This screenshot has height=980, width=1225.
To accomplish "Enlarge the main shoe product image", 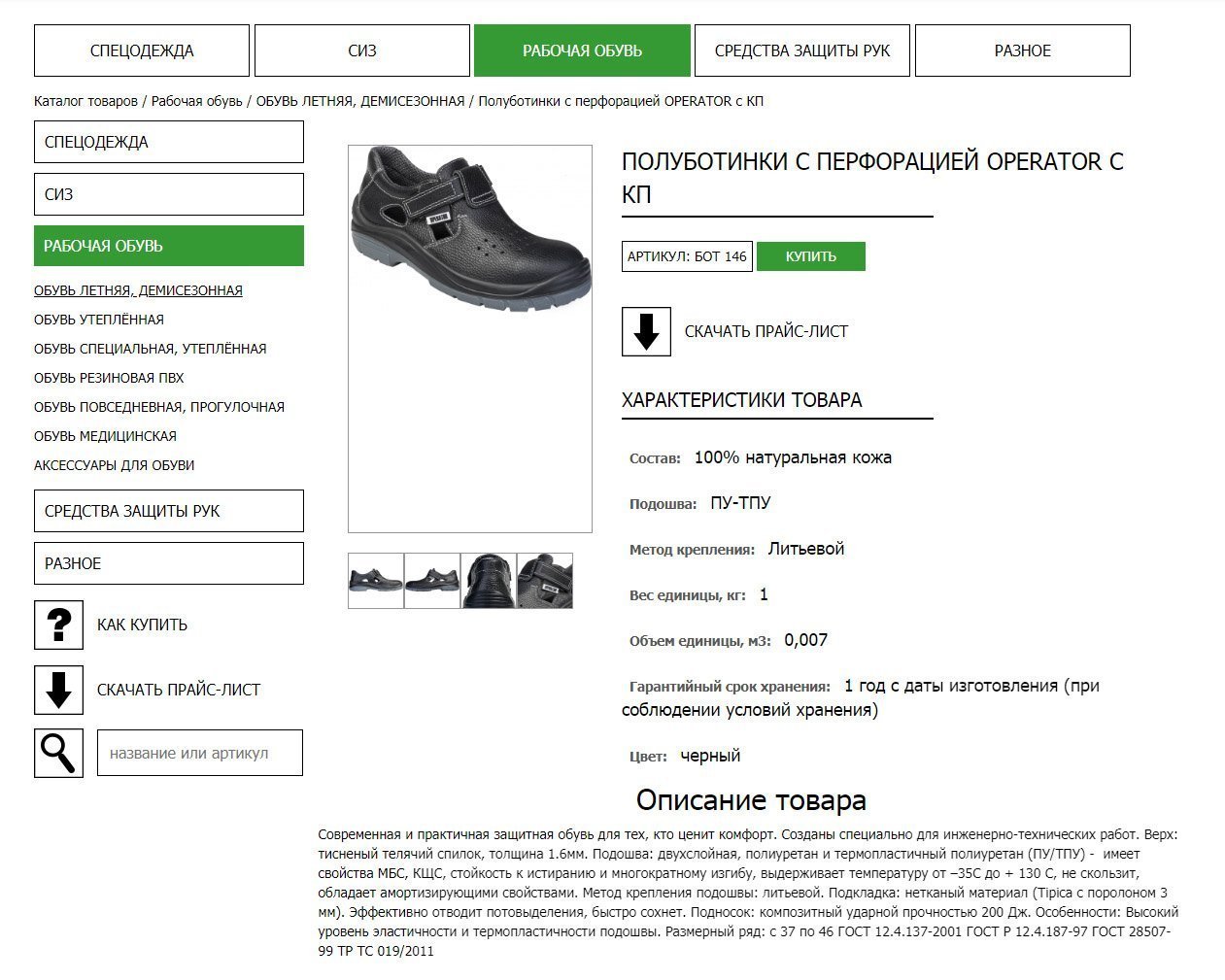I will (x=470, y=338).
